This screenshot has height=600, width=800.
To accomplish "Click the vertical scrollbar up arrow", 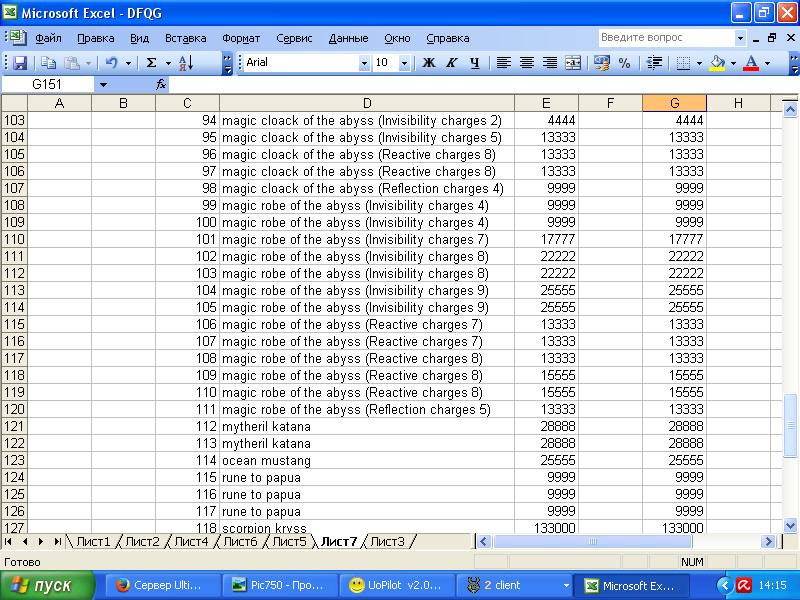I will click(x=790, y=109).
